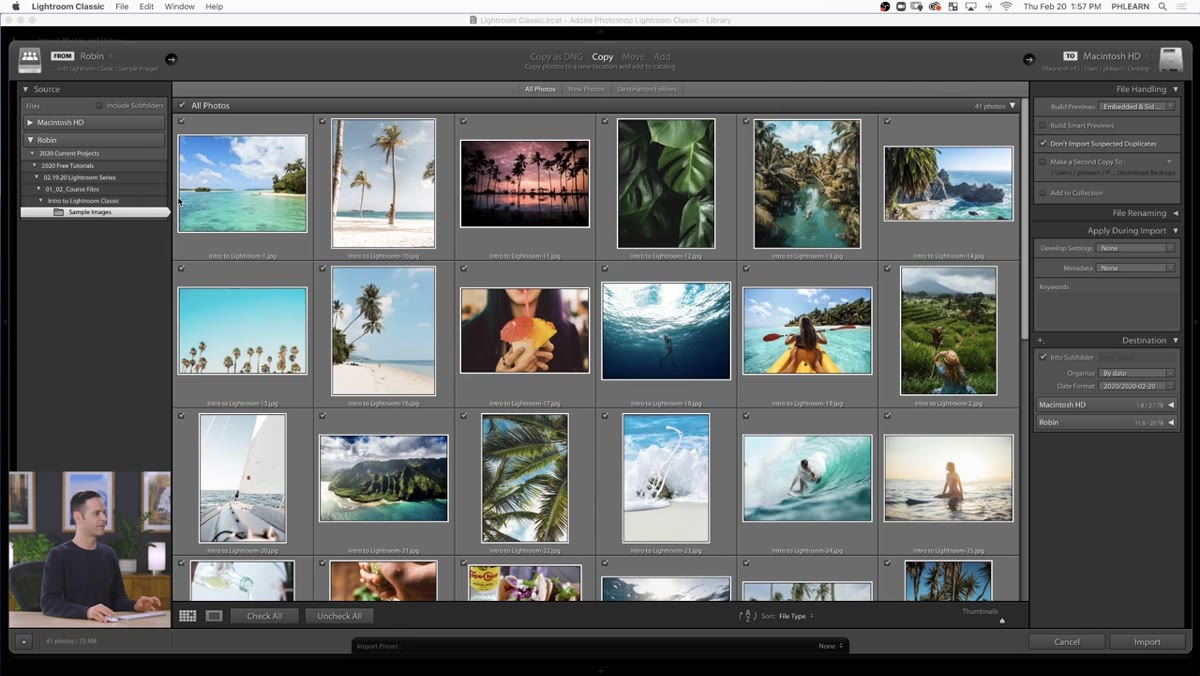
Task: Switch to the New Photos tab
Action: click(x=586, y=89)
